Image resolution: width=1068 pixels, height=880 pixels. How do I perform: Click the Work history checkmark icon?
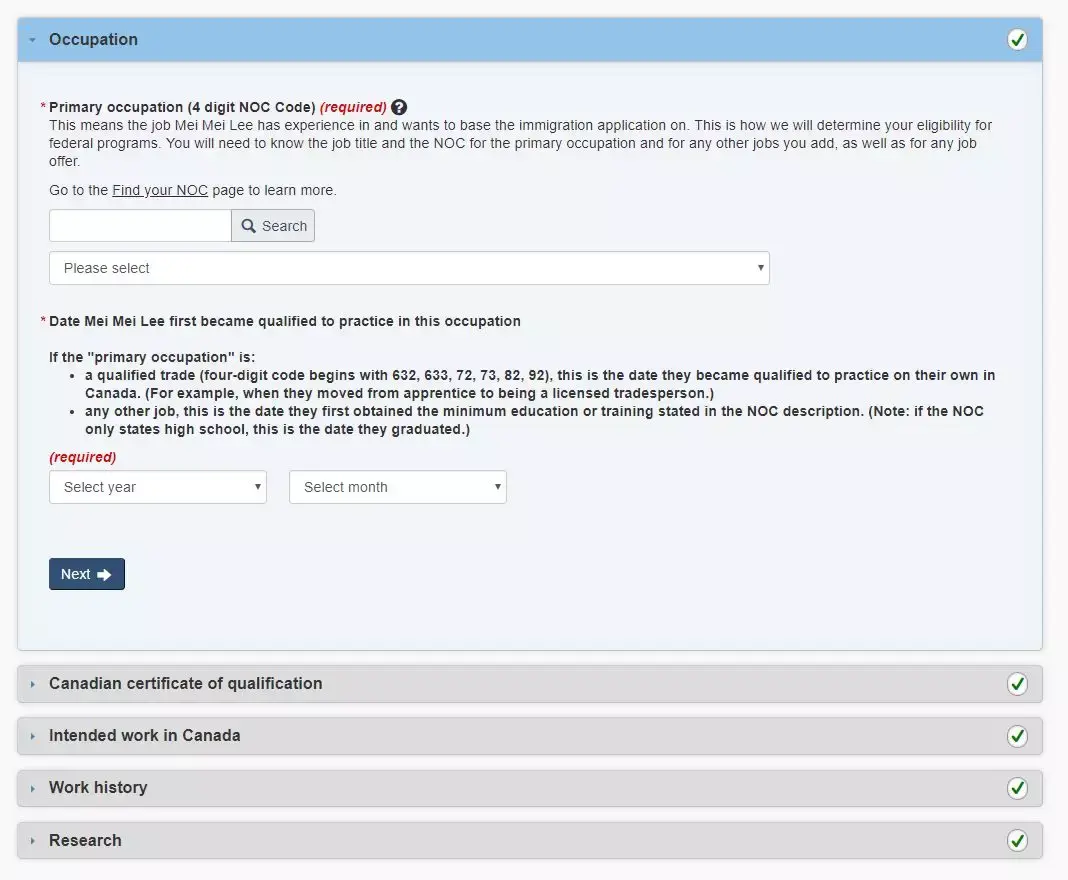coord(1017,788)
